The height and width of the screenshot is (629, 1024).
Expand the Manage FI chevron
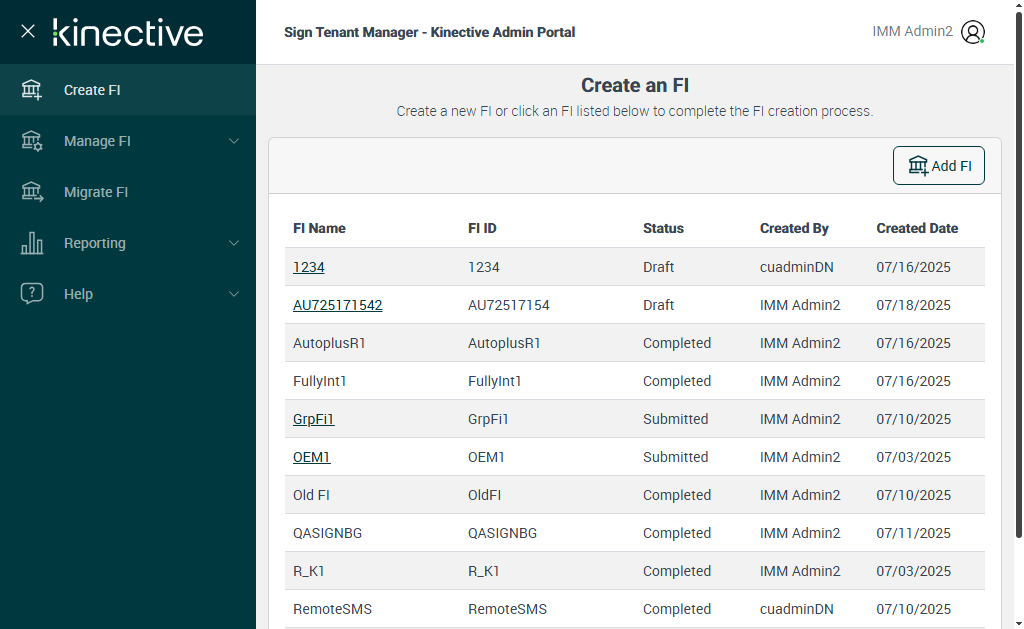point(234,141)
